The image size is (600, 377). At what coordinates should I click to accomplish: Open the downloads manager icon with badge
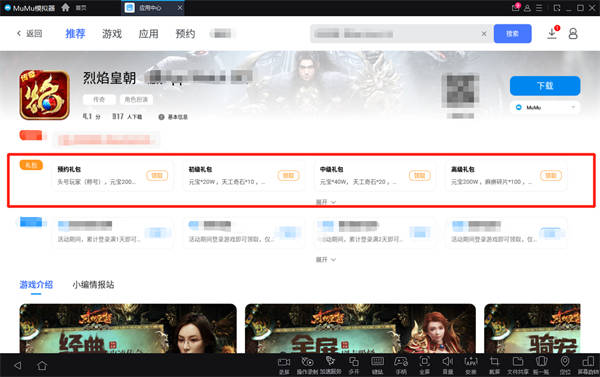point(553,33)
